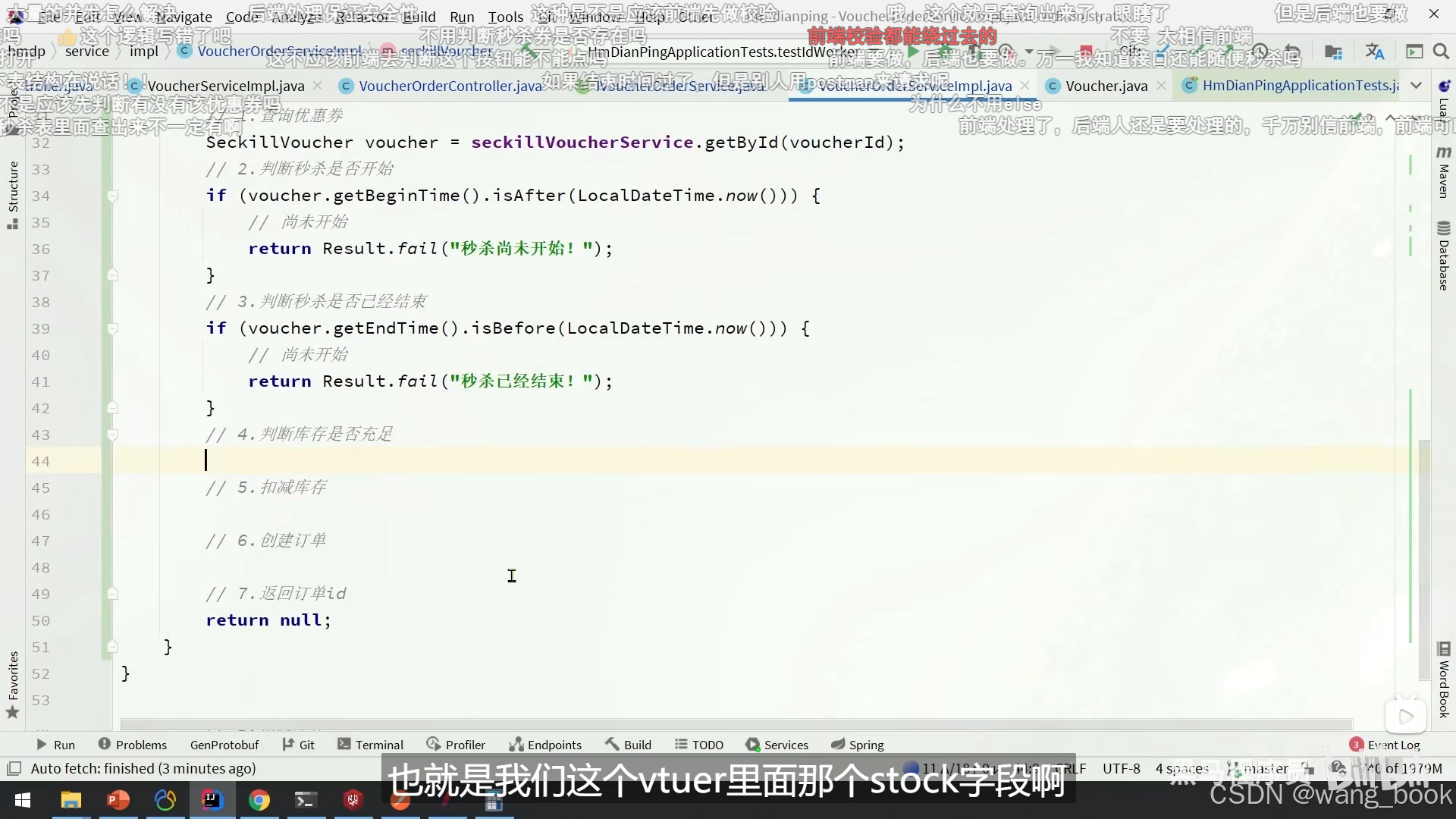Open Chrome from the taskbar
Viewport: 1456px width, 819px height.
(259, 800)
